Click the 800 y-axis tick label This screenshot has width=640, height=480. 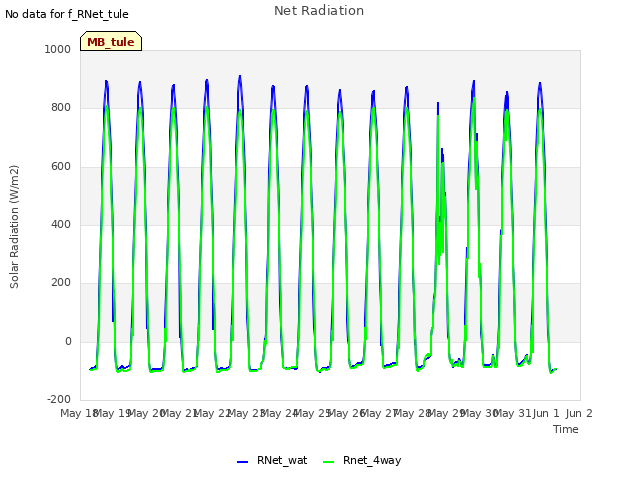(x=61, y=108)
